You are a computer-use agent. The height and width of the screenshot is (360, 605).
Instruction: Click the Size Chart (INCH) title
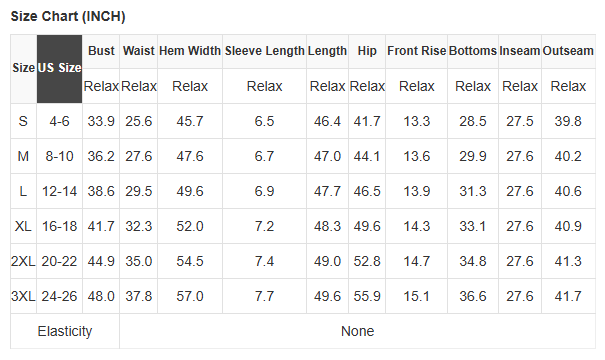click(68, 17)
